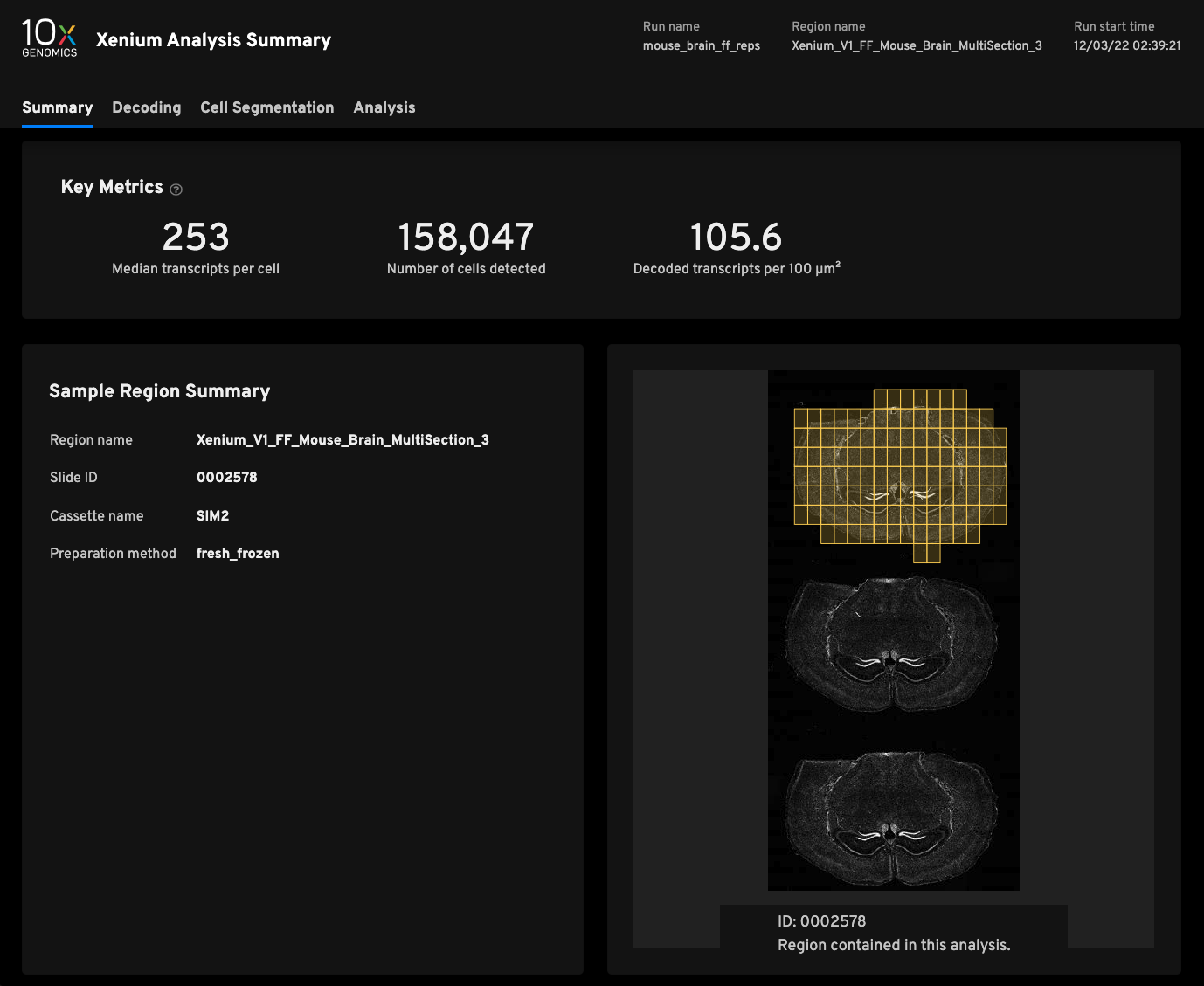Click the Run name header label

[671, 26]
